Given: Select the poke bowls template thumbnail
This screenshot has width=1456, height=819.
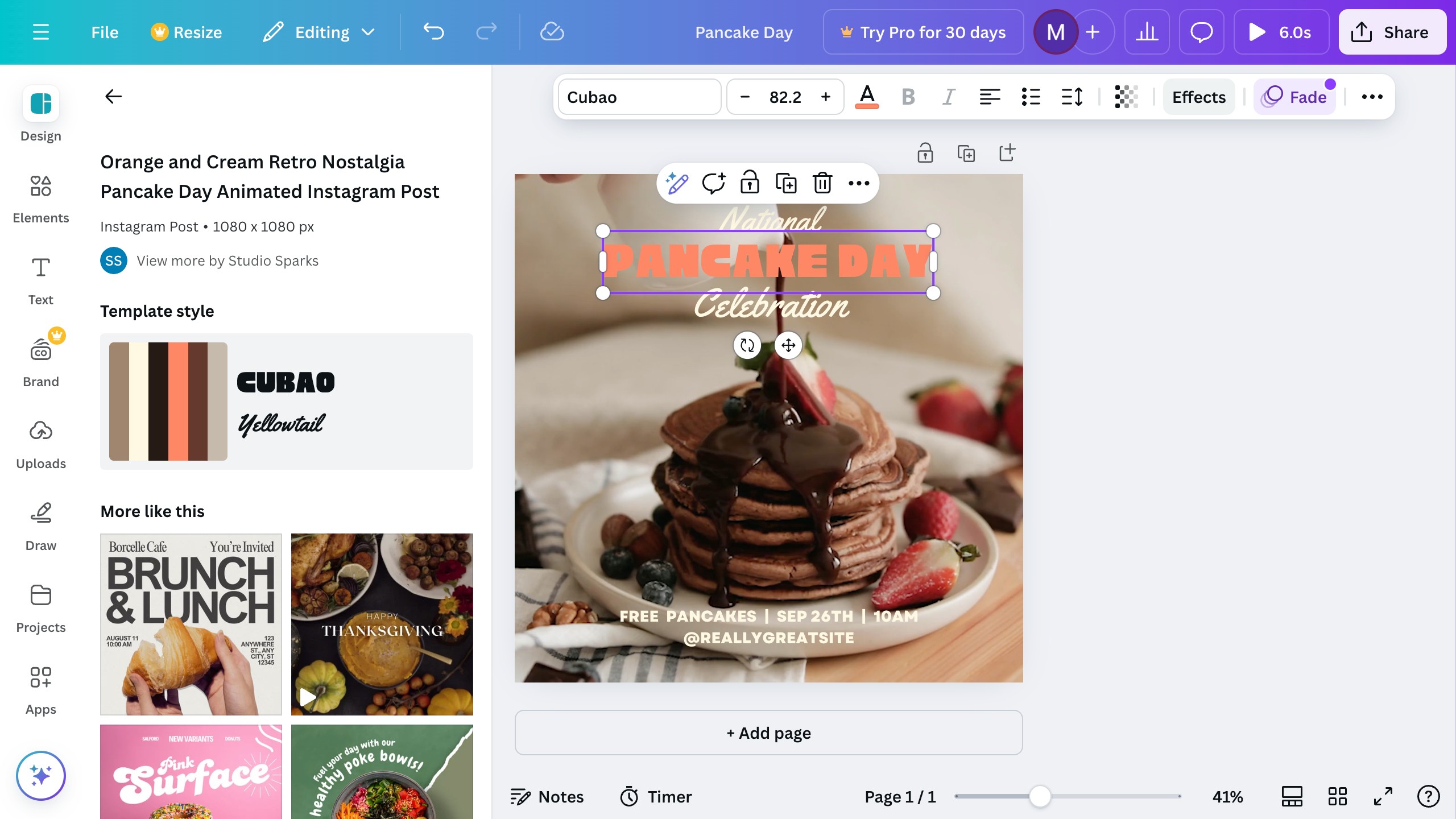Looking at the screenshot, I should pyautogui.click(x=382, y=772).
